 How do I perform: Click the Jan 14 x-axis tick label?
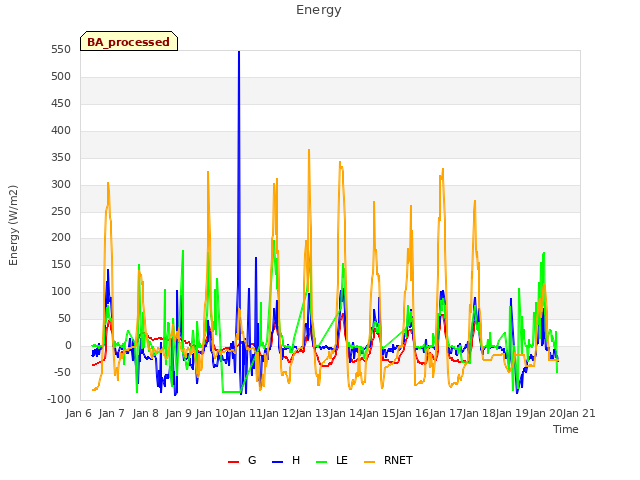346,413
